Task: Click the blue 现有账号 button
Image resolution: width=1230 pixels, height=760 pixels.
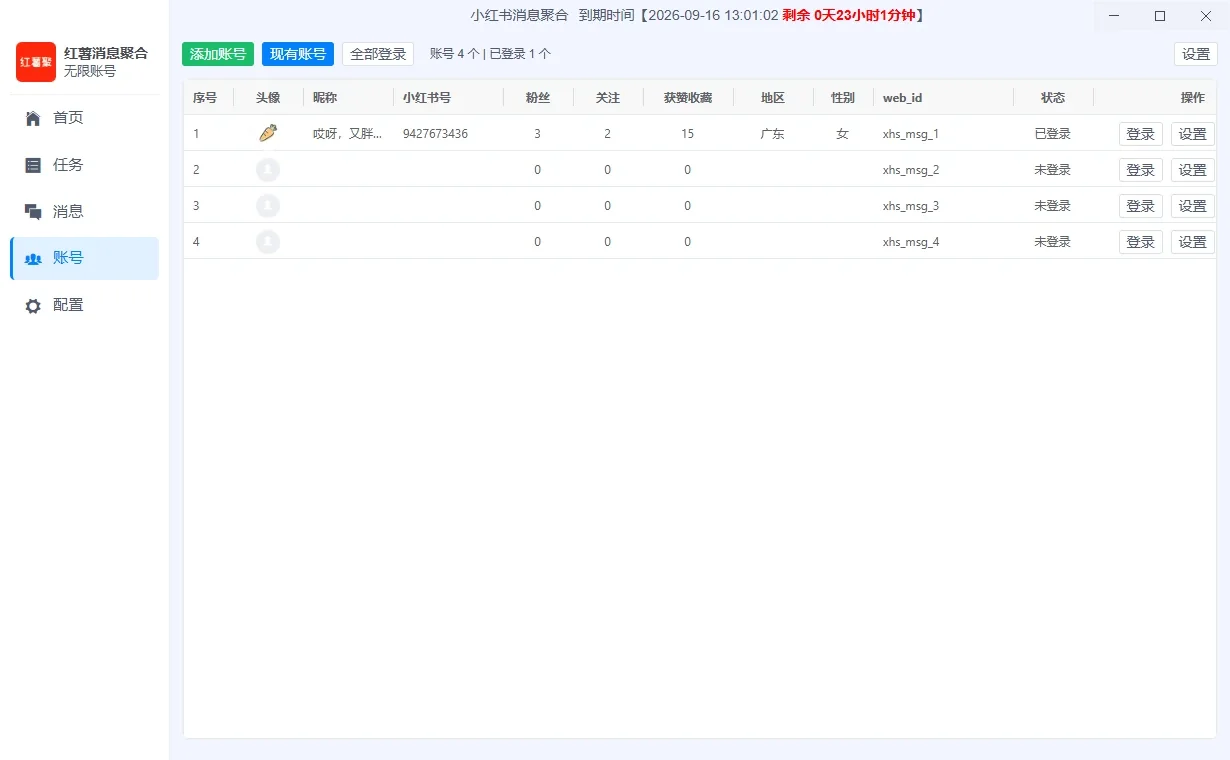Action: pyautogui.click(x=298, y=54)
